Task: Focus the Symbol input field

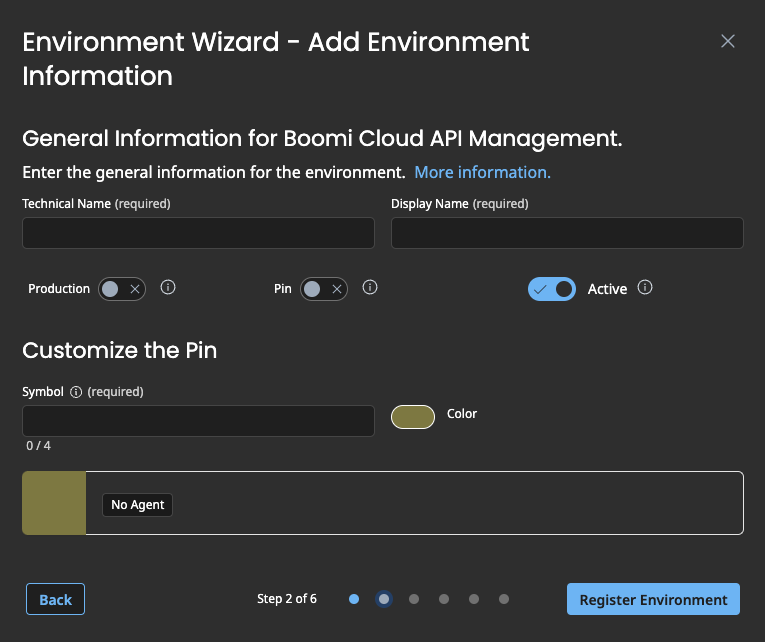Action: [198, 421]
